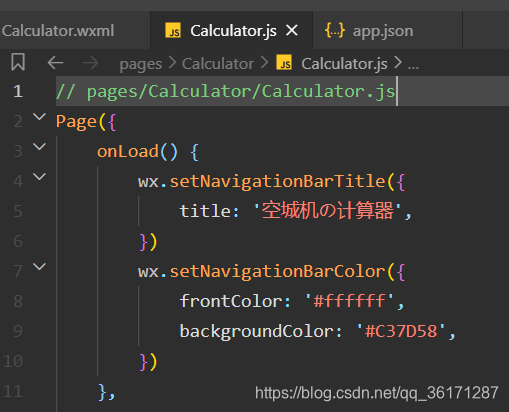Viewport: 509px width, 412px height.
Task: Click the JSON braces icon on app.json tab
Action: pyautogui.click(x=335, y=30)
